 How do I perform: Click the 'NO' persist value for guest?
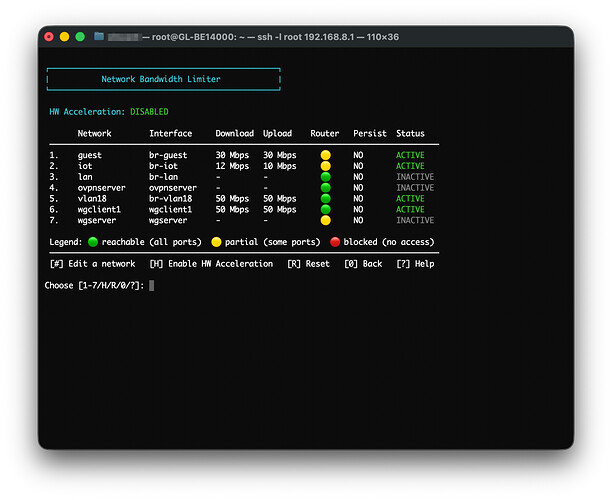[358, 155]
